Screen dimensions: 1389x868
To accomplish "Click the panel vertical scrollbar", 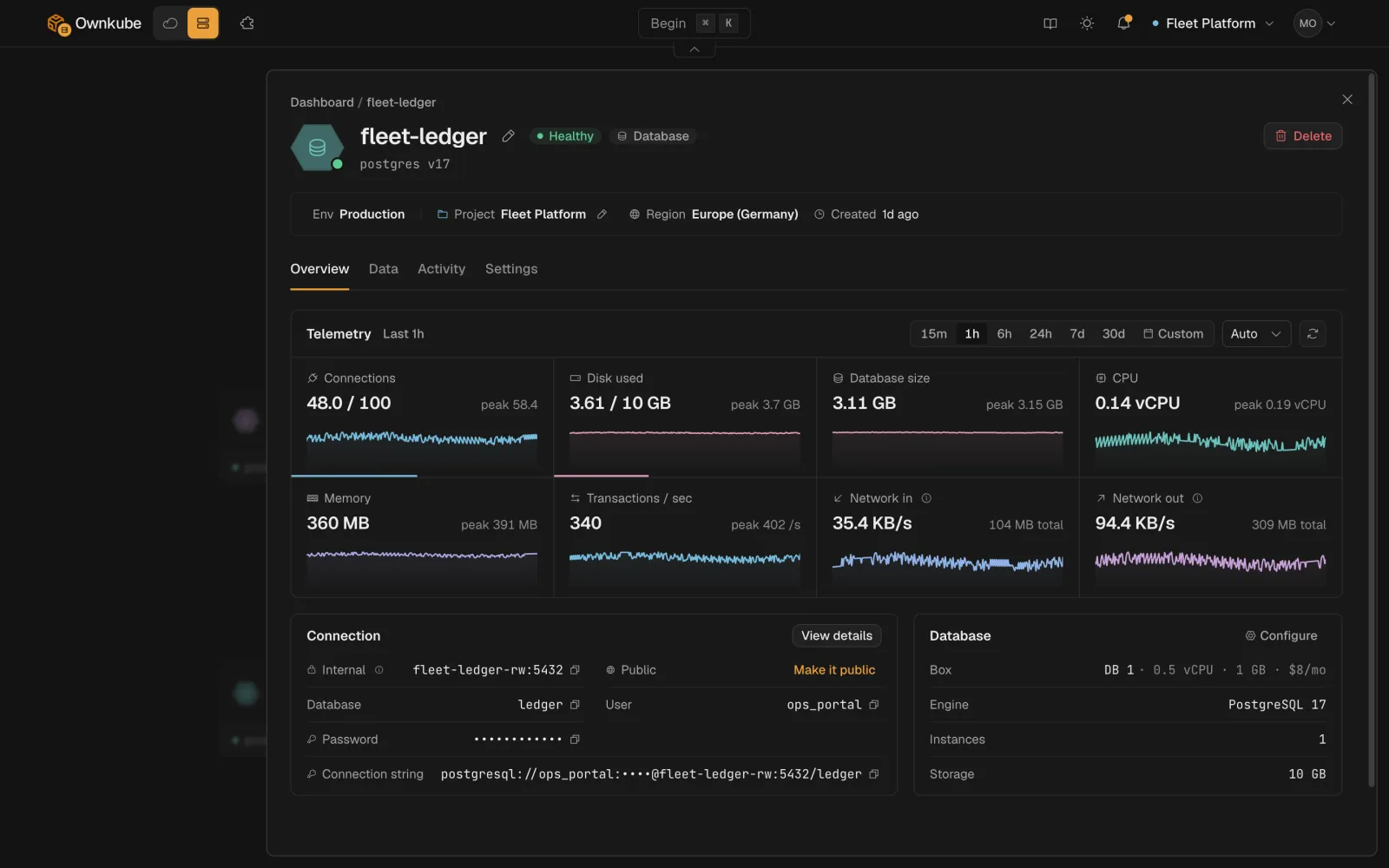I will [x=1372, y=431].
